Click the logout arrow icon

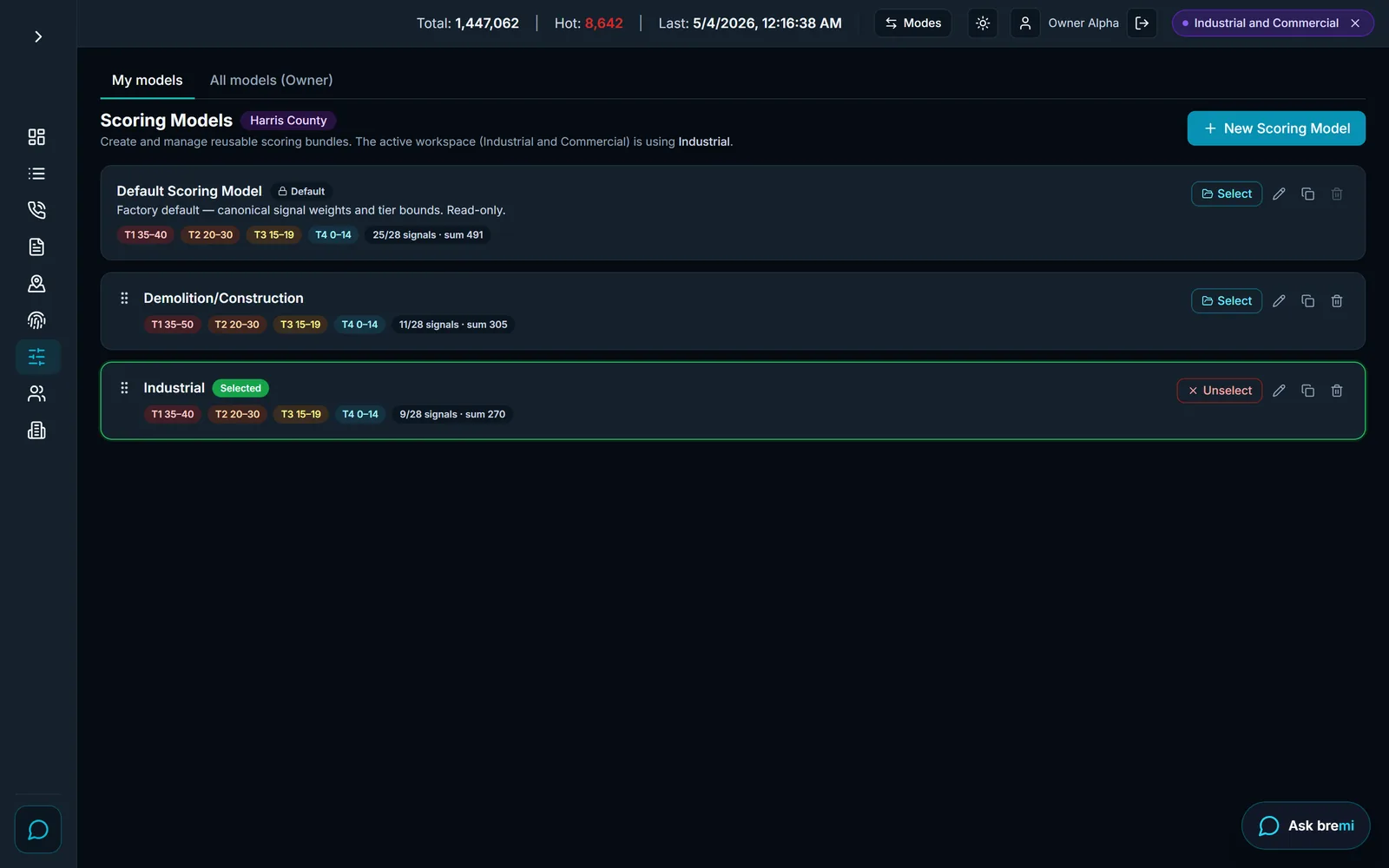[1142, 23]
